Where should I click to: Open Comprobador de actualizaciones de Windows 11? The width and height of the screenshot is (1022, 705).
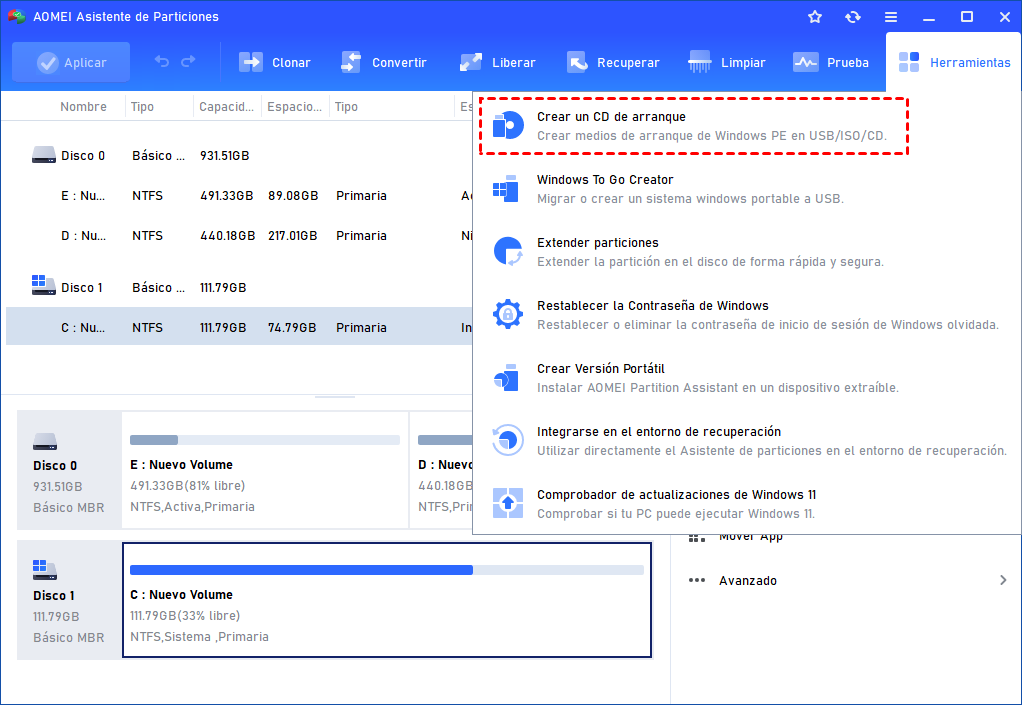click(747, 504)
